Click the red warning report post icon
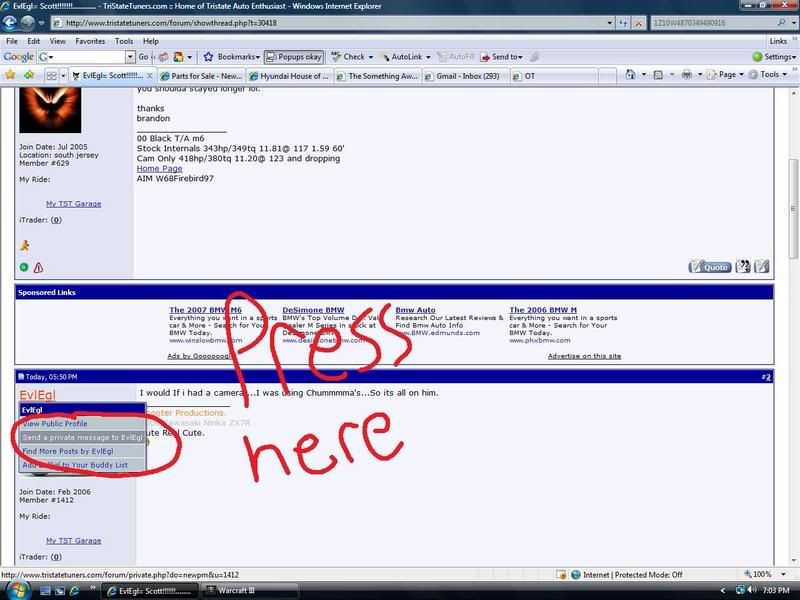 tap(38, 267)
